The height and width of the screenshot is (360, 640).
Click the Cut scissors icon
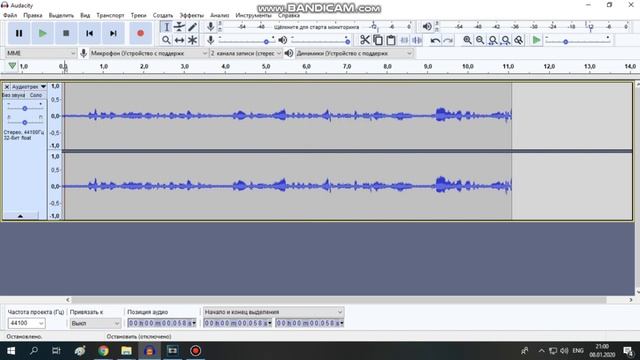pyautogui.click(x=365, y=40)
